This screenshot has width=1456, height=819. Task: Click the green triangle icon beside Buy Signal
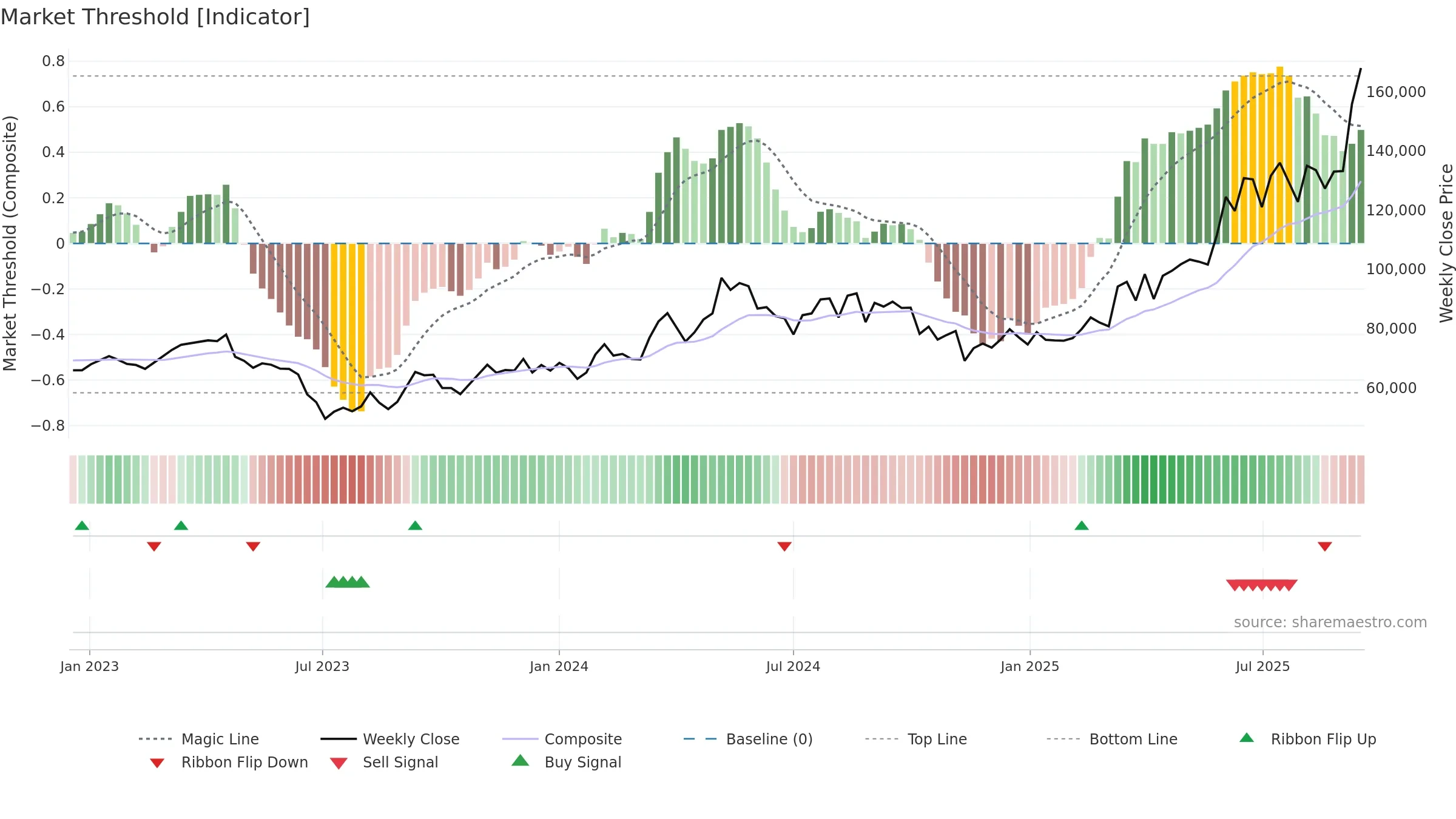click(x=521, y=760)
